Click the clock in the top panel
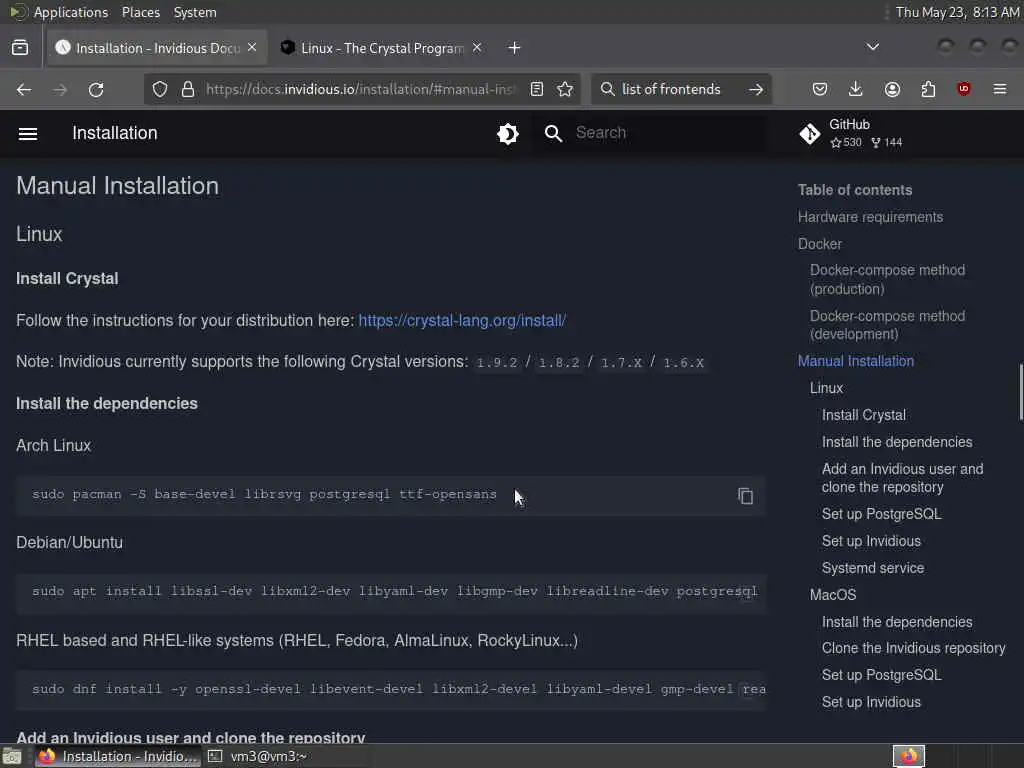The height and width of the screenshot is (768, 1024). (x=957, y=12)
